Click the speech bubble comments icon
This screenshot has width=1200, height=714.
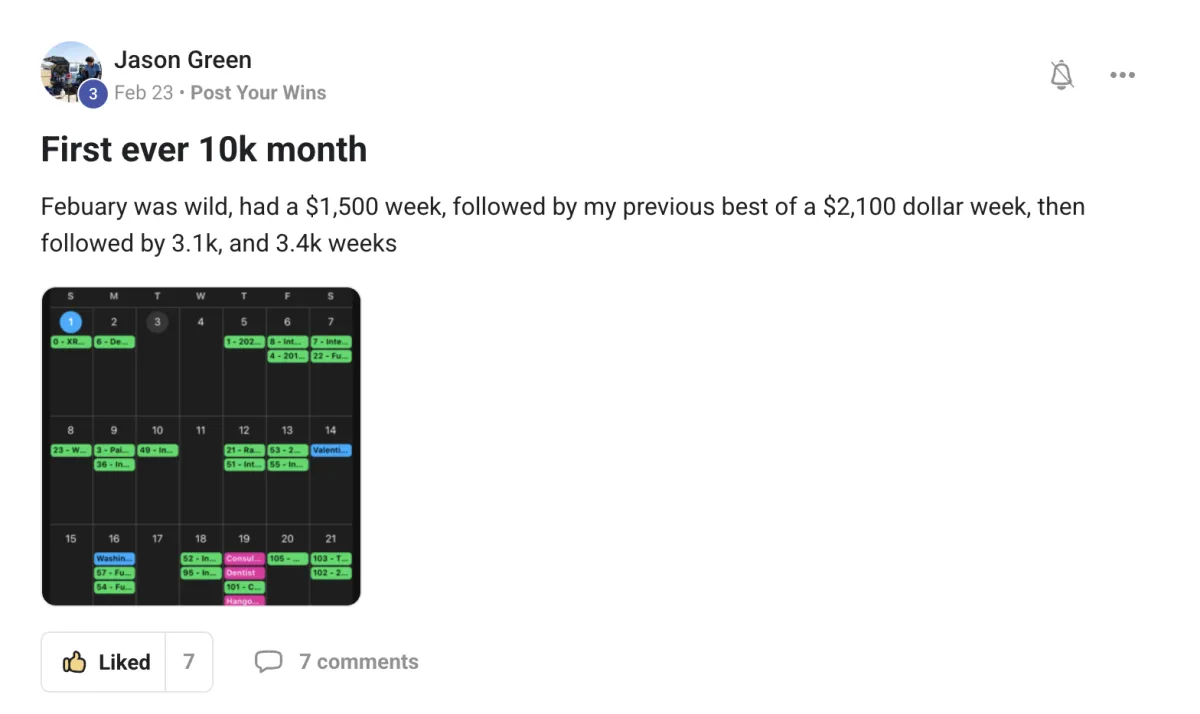[268, 662]
